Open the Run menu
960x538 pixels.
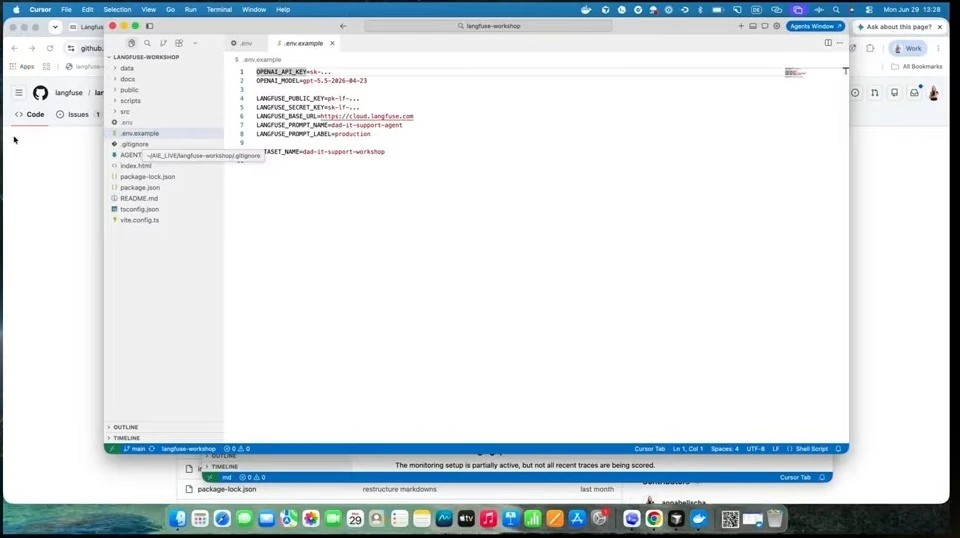pyautogui.click(x=190, y=10)
